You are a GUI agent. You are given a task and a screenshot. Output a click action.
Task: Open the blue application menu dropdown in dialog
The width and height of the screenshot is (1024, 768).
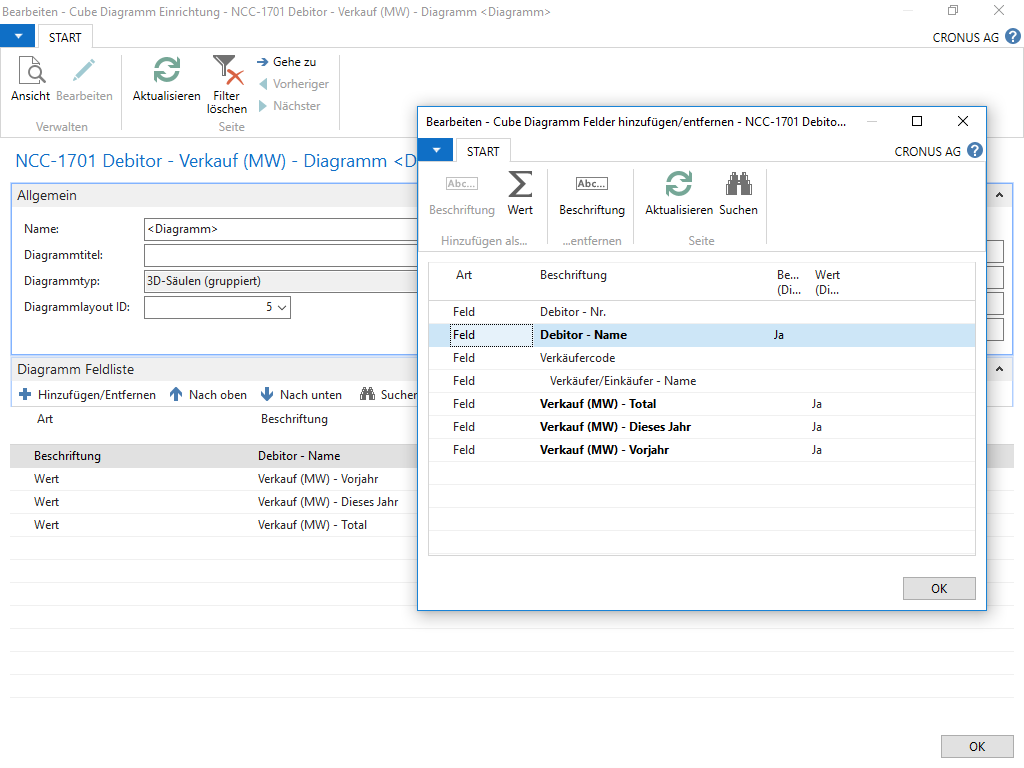coord(435,151)
